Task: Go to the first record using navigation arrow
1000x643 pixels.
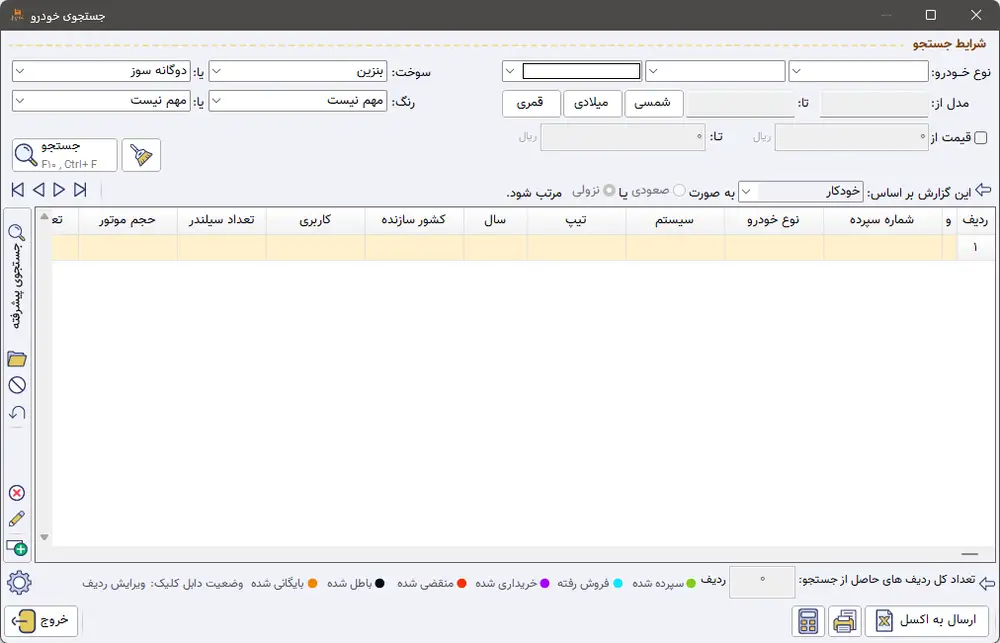Action: [18, 190]
